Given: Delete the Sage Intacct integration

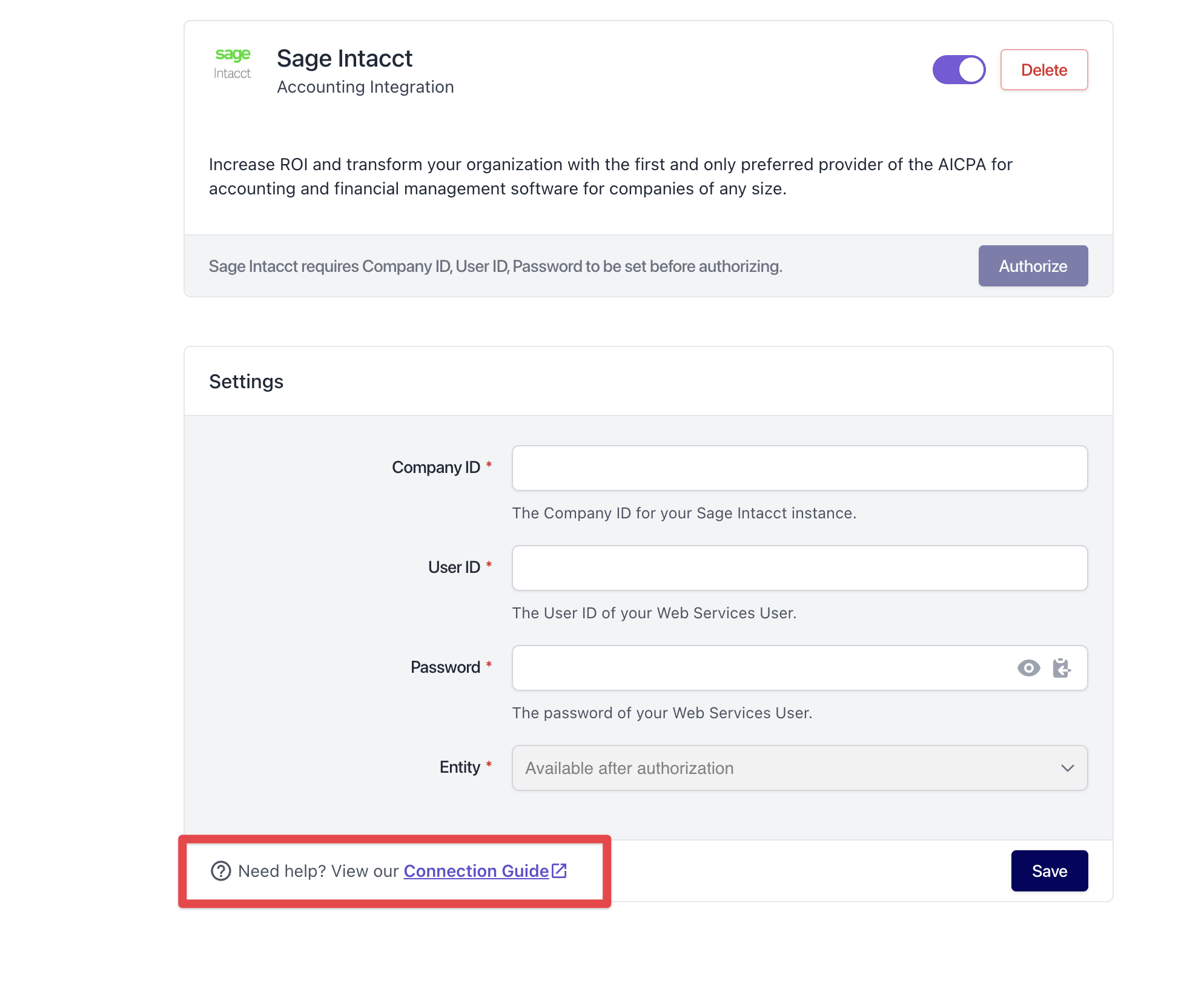Looking at the screenshot, I should [1044, 70].
